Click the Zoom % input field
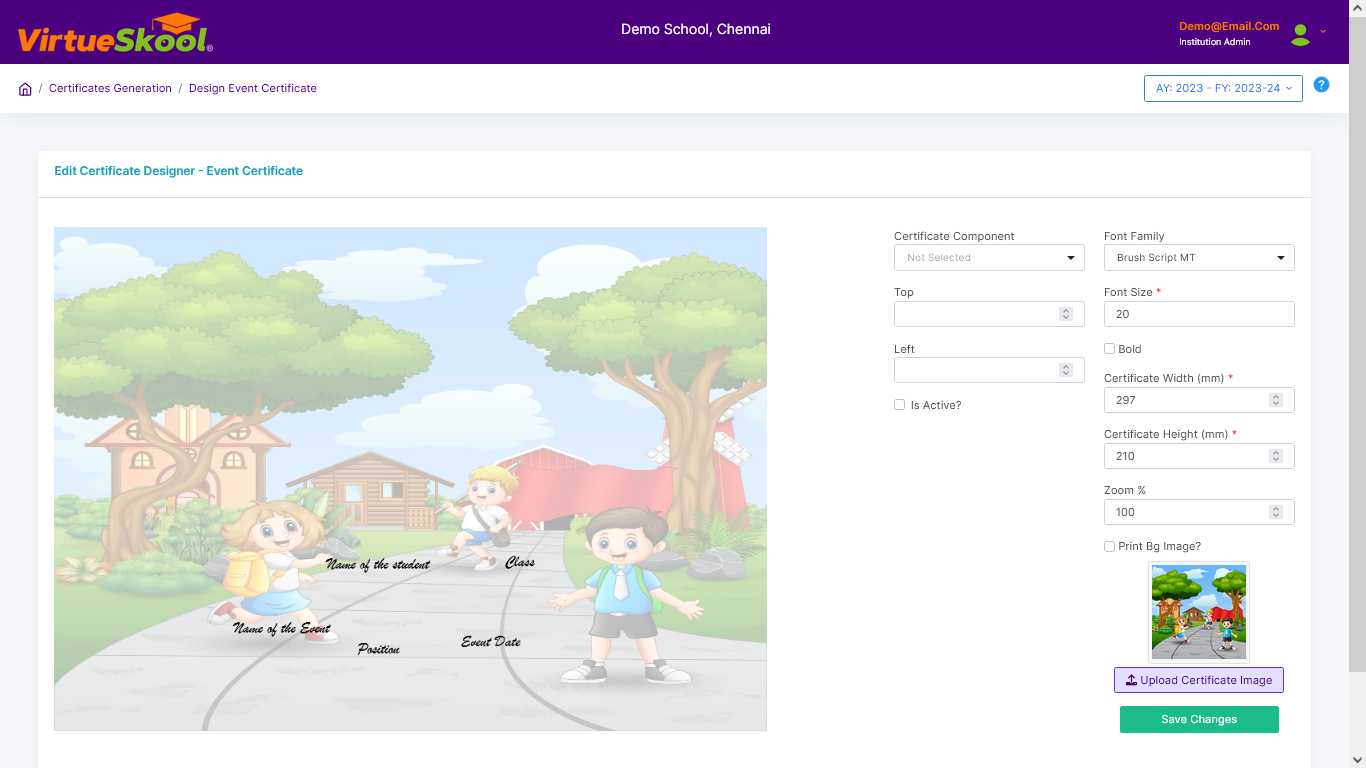The image size is (1366, 768). [1199, 512]
